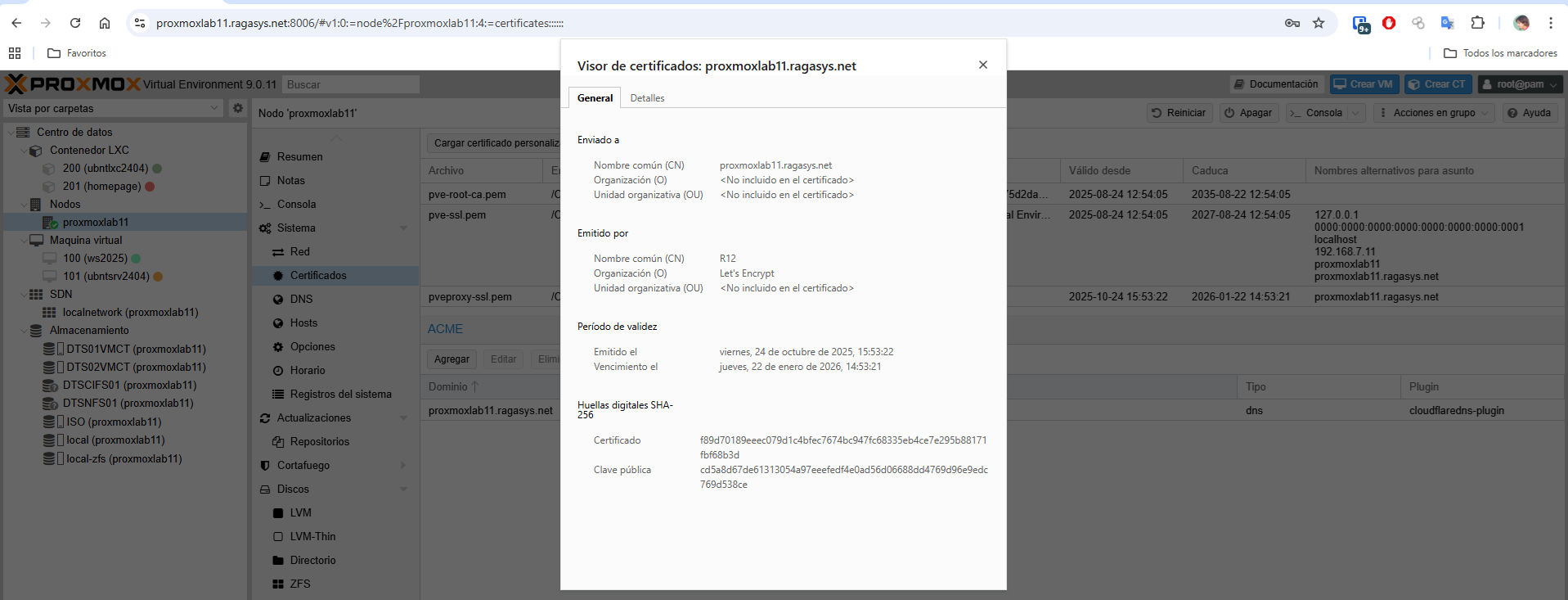Click the Ayuda button

click(1529, 113)
